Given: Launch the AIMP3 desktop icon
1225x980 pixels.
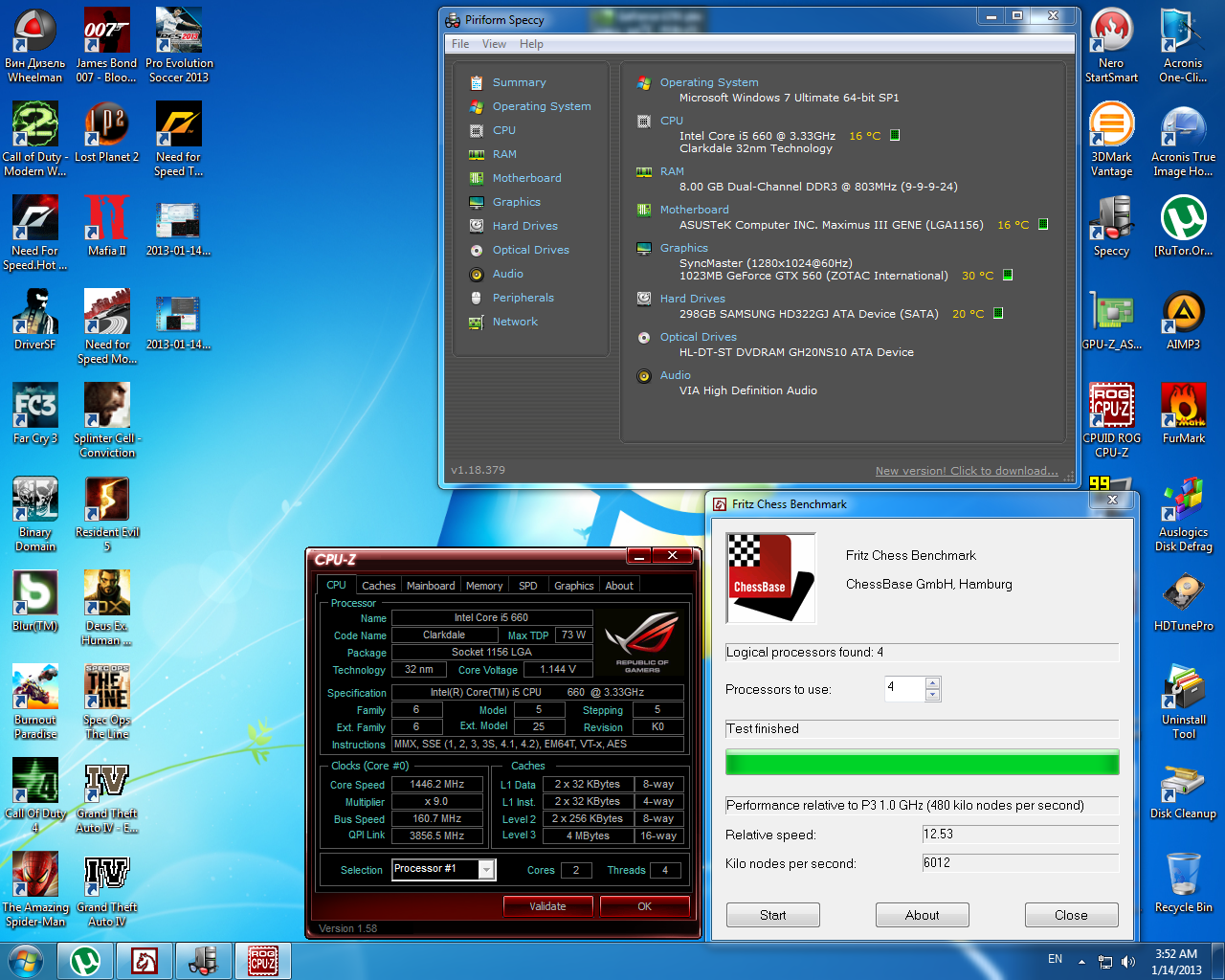Looking at the screenshot, I should click(1183, 313).
